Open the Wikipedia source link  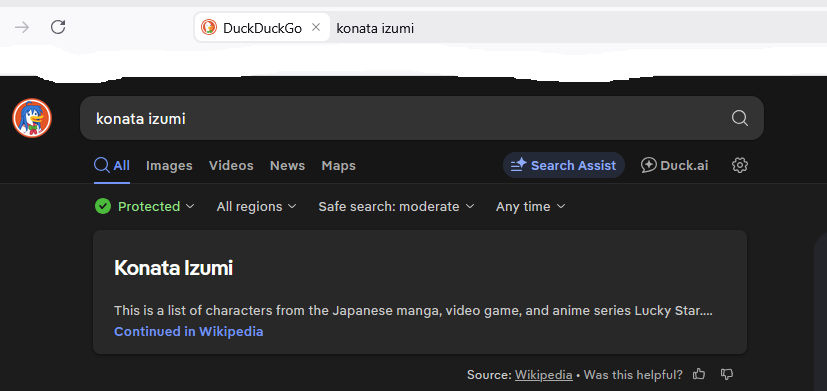544,375
